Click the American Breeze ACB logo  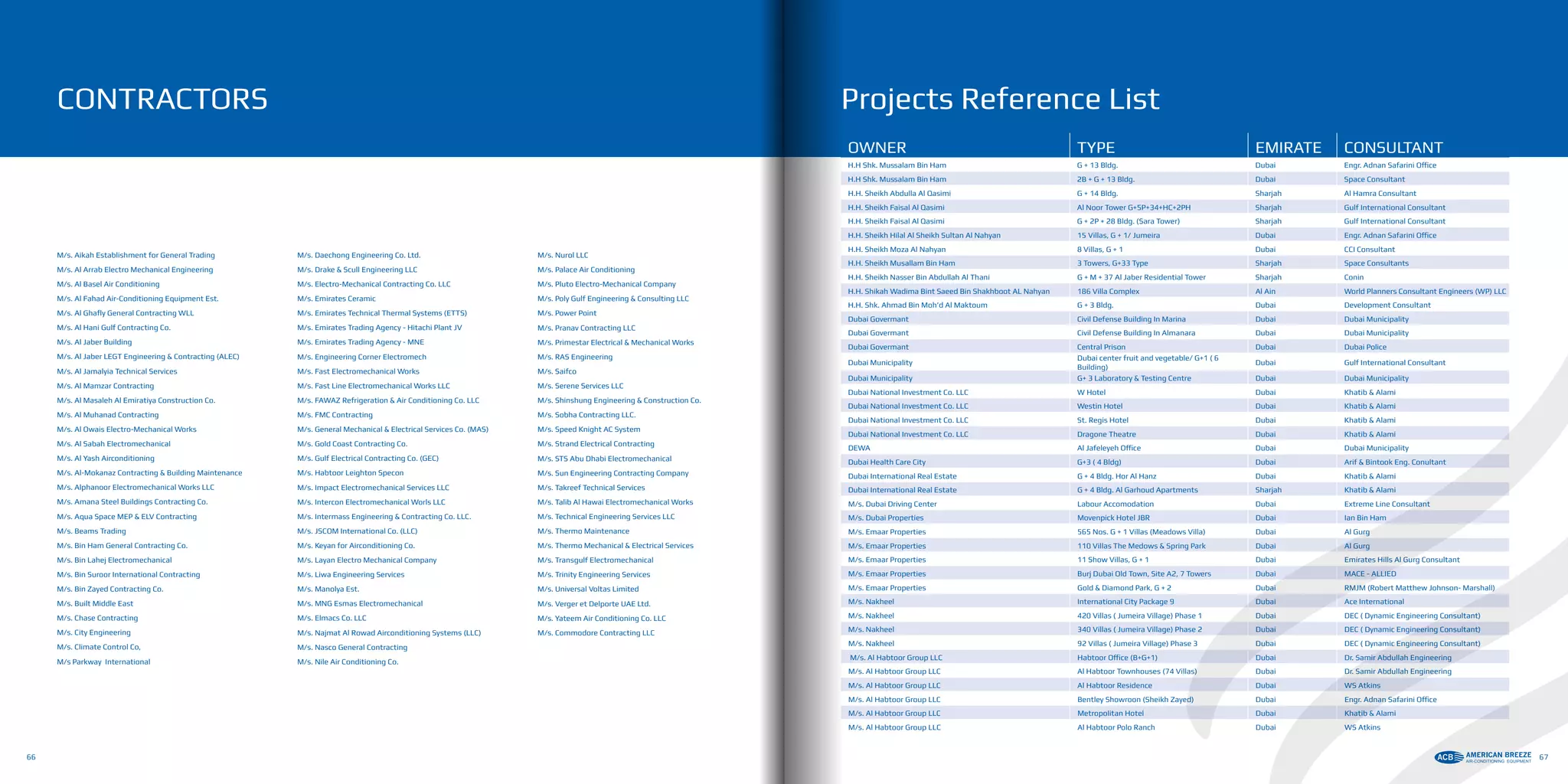click(x=1483, y=757)
